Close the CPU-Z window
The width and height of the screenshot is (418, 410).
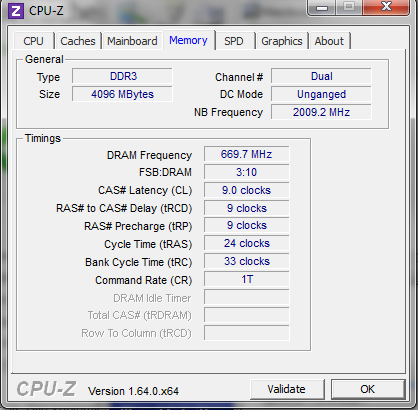point(386,7)
